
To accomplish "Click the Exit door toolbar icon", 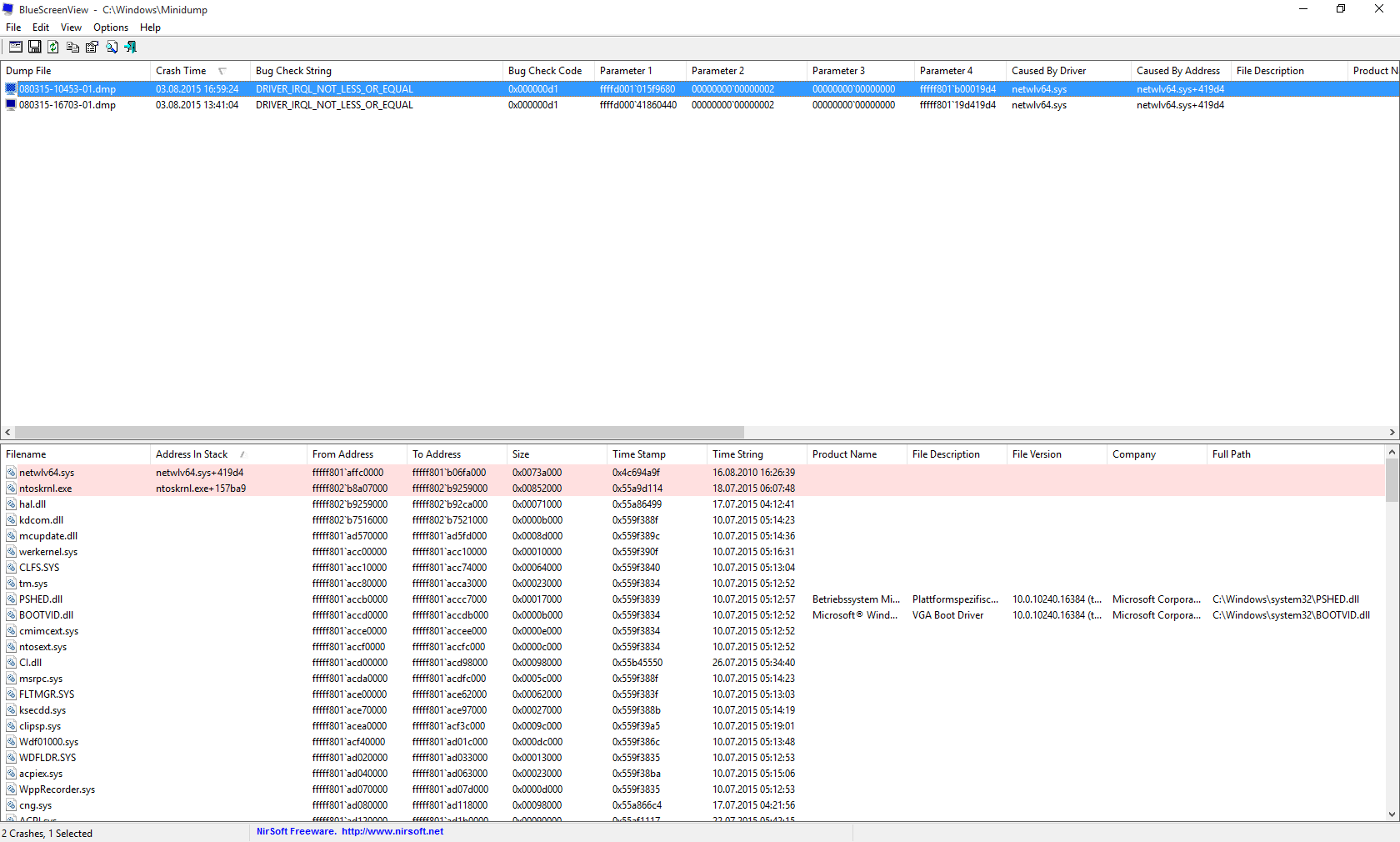I will [130, 48].
